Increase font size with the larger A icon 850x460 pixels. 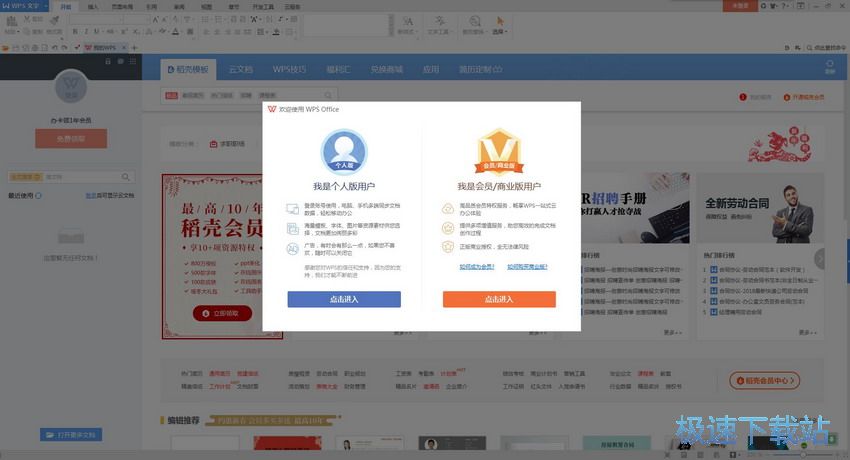tap(156, 20)
